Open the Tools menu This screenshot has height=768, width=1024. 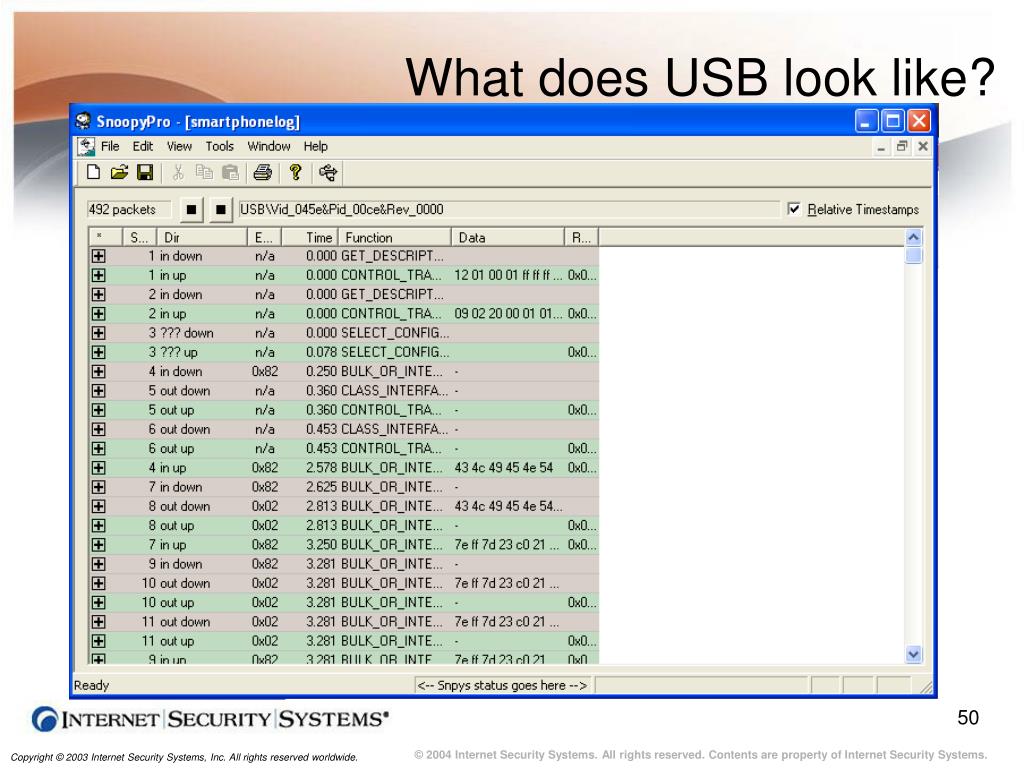(219, 146)
